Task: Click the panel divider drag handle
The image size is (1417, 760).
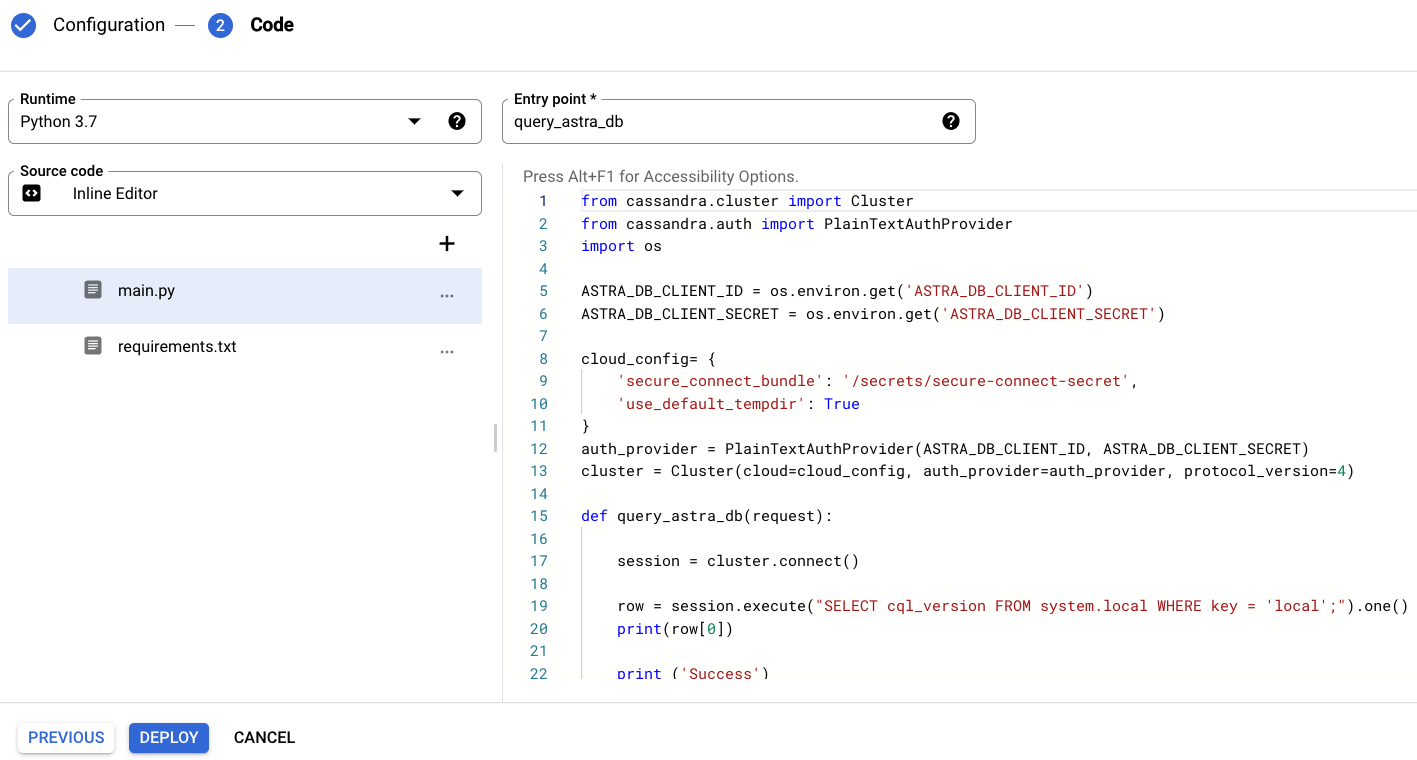Action: click(x=495, y=438)
